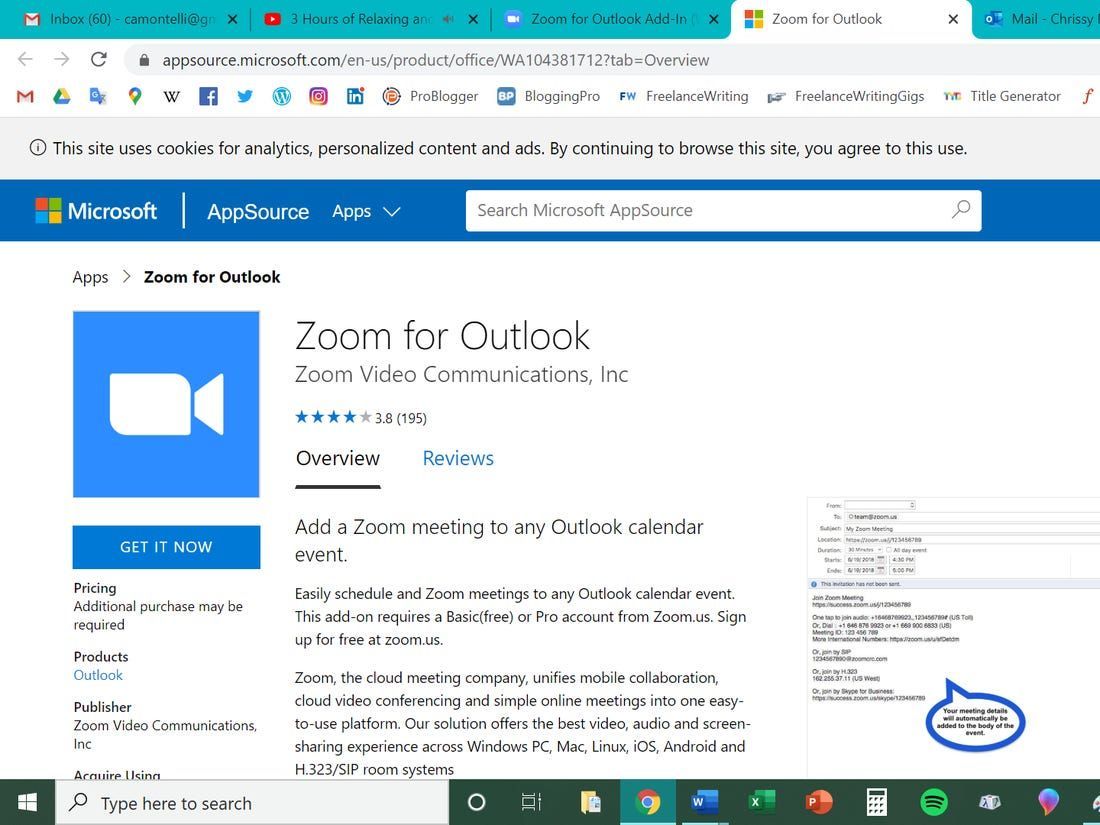The height and width of the screenshot is (825, 1100).
Task: Open the Twitter bookmark icon
Action: tap(244, 96)
